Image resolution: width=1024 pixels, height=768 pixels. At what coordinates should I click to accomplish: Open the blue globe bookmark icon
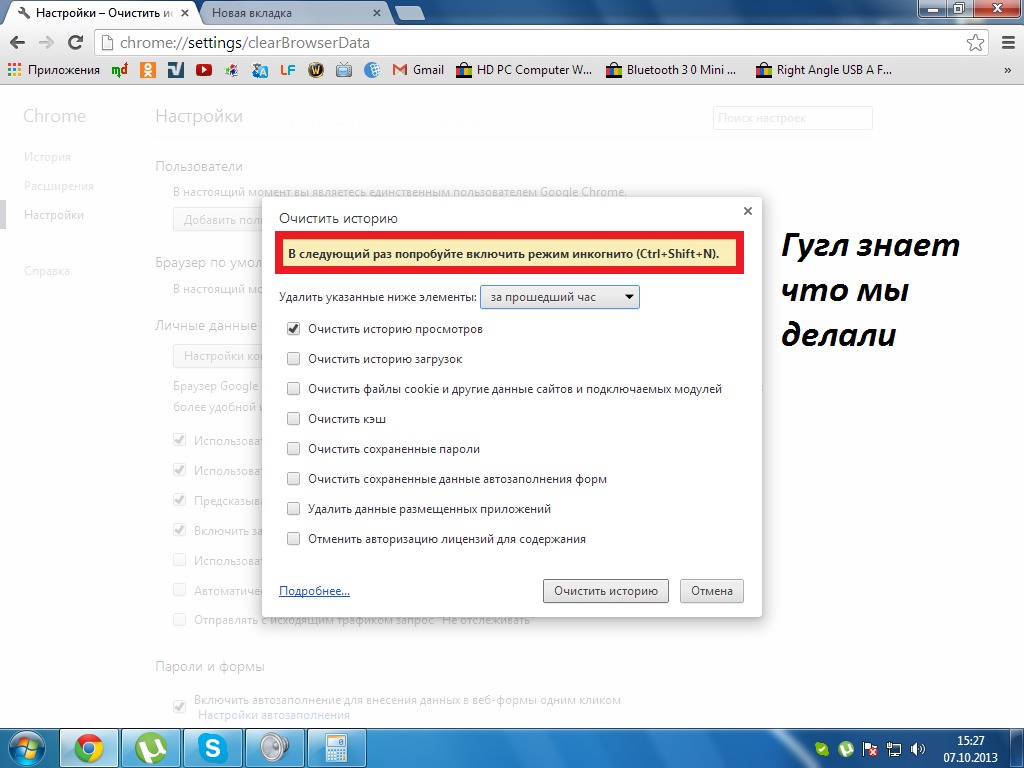pos(372,70)
